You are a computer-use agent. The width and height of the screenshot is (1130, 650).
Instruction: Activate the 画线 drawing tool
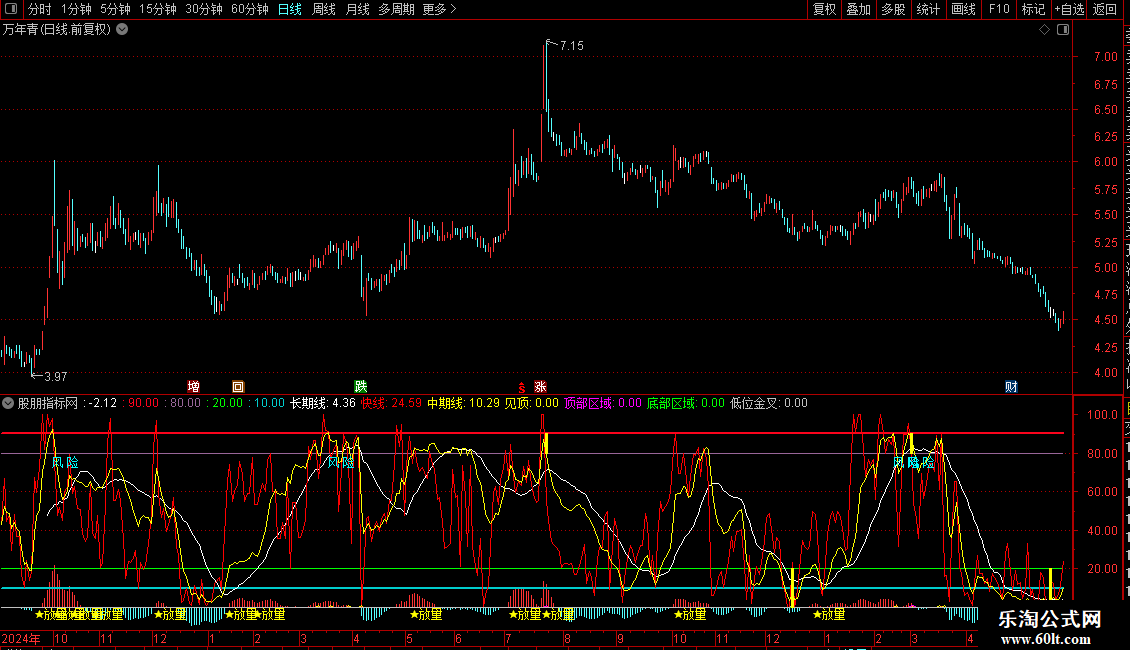[x=963, y=9]
